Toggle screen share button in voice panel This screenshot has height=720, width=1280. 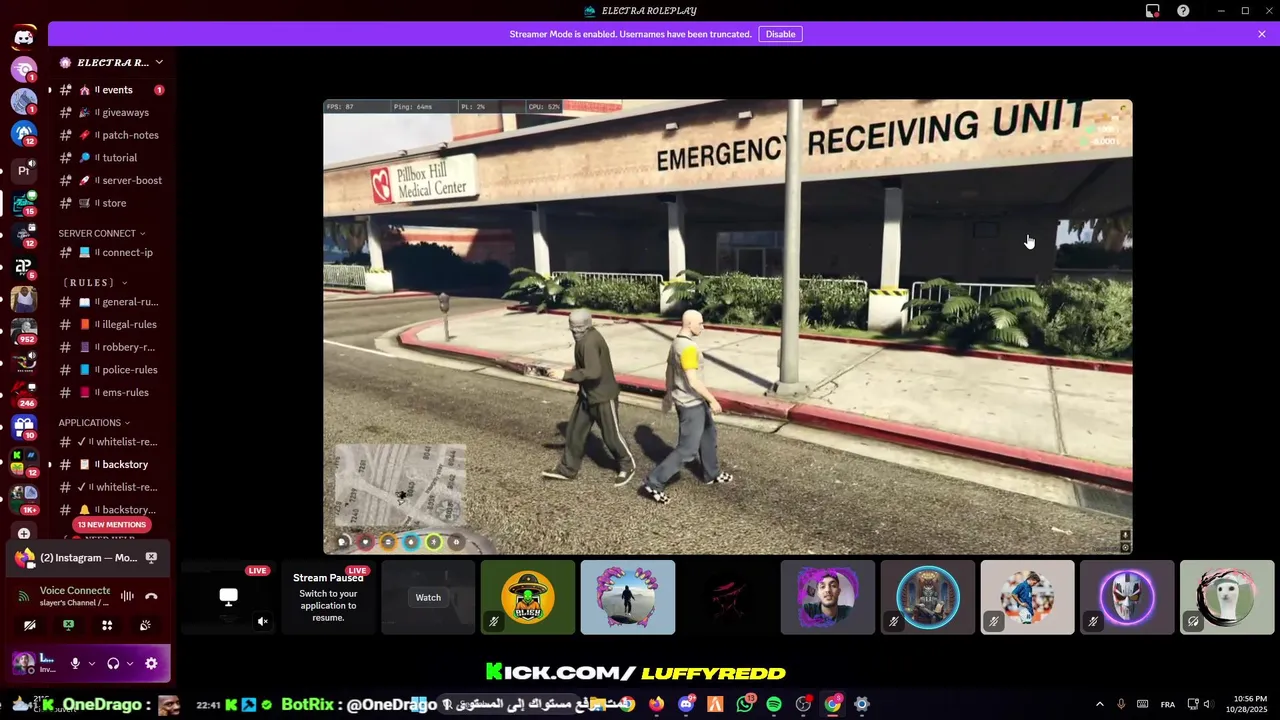click(x=68, y=625)
